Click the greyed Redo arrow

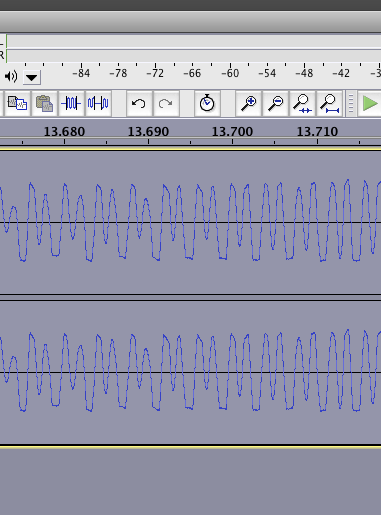tap(166, 103)
